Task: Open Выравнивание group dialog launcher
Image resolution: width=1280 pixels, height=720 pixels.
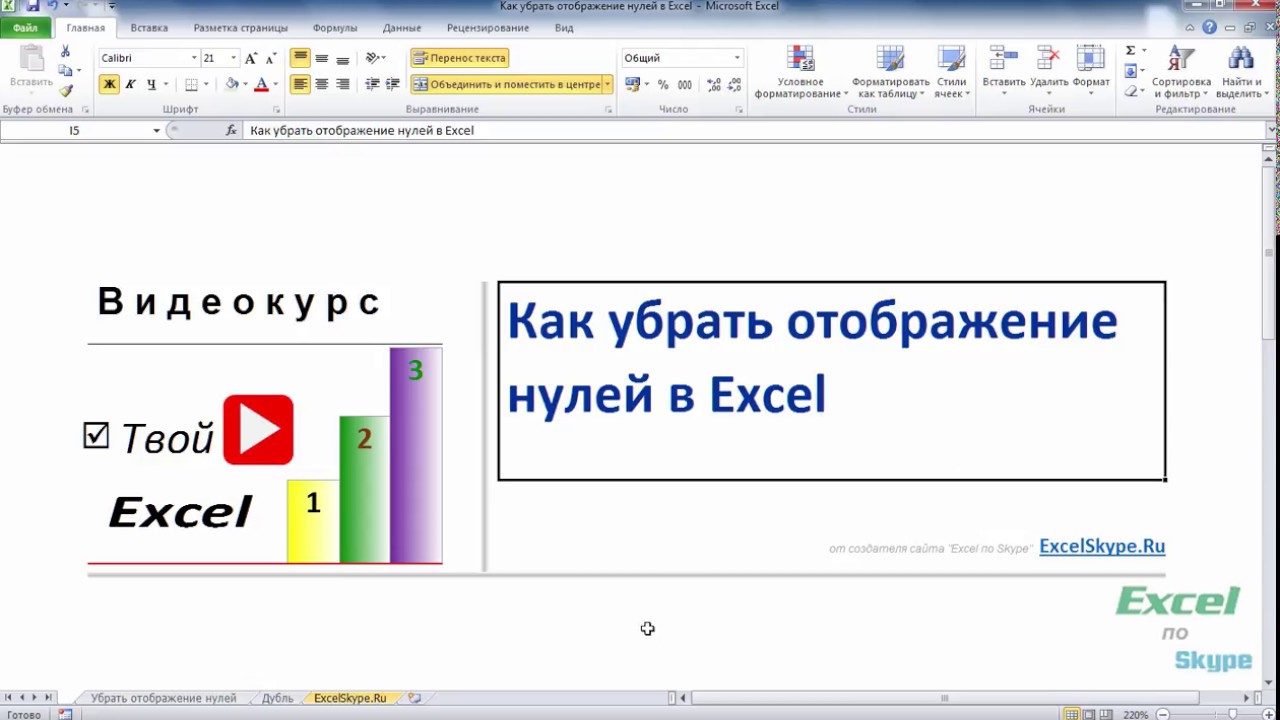Action: click(608, 109)
